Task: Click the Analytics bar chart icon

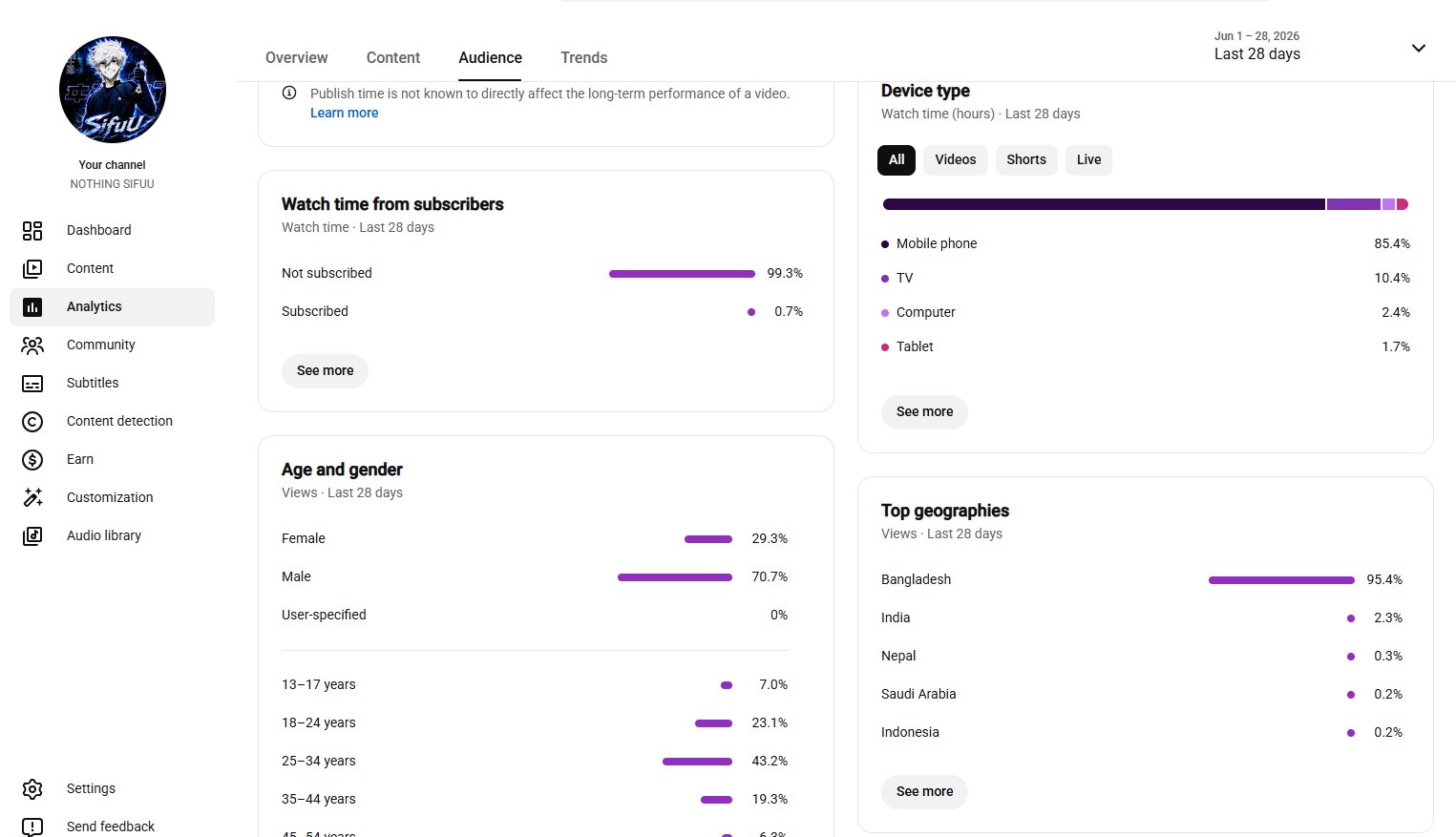Action: point(32,306)
